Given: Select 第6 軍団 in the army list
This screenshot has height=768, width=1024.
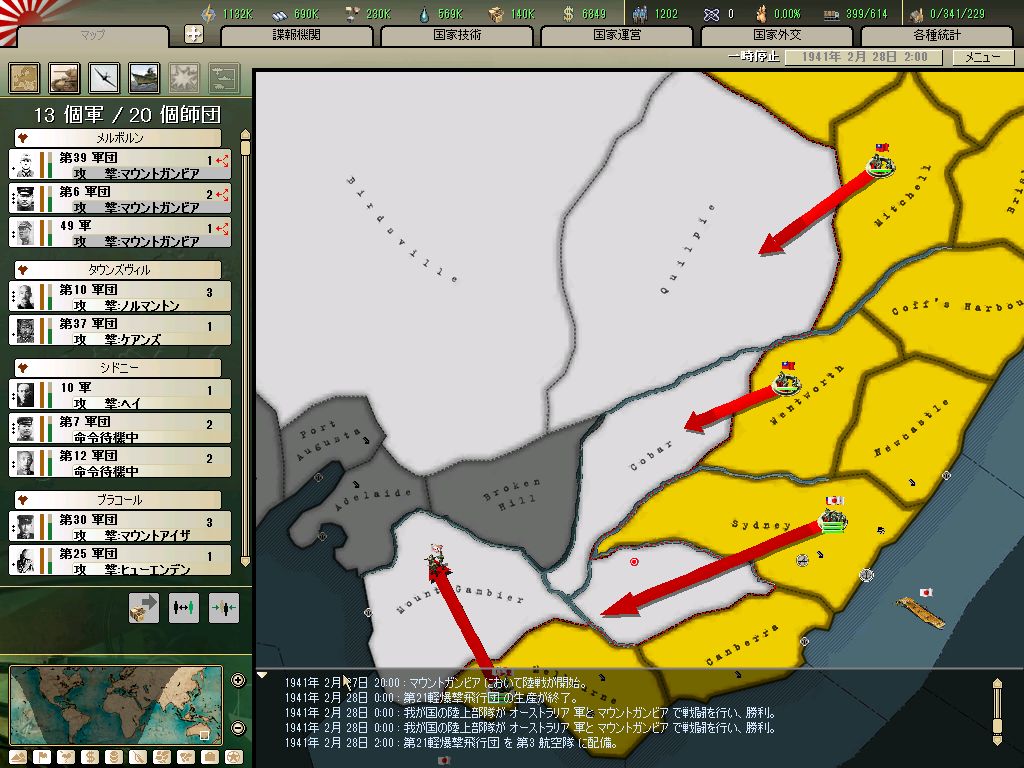Looking at the screenshot, I should tap(120, 199).
